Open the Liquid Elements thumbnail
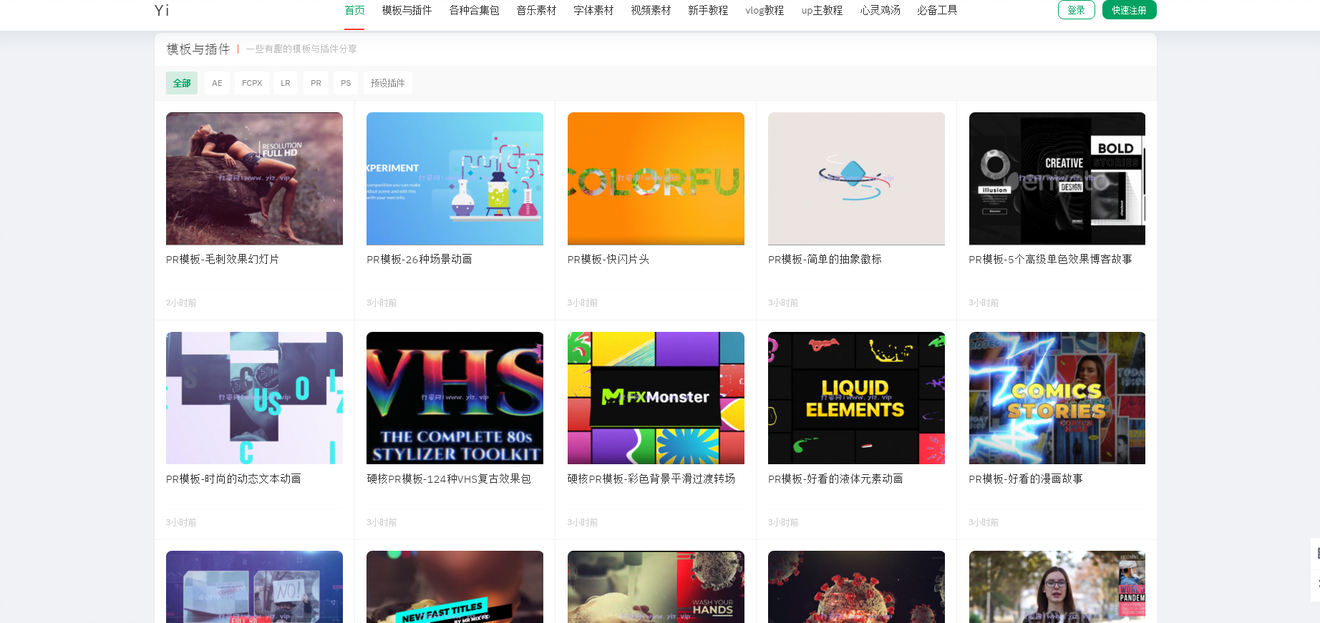 click(x=856, y=398)
